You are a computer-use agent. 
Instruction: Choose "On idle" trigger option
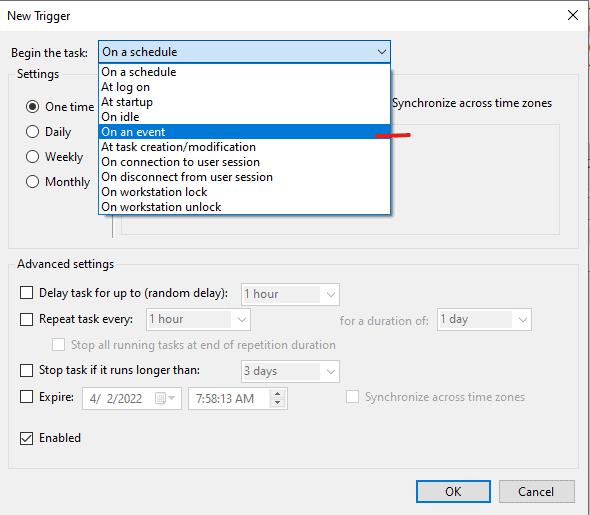244,117
